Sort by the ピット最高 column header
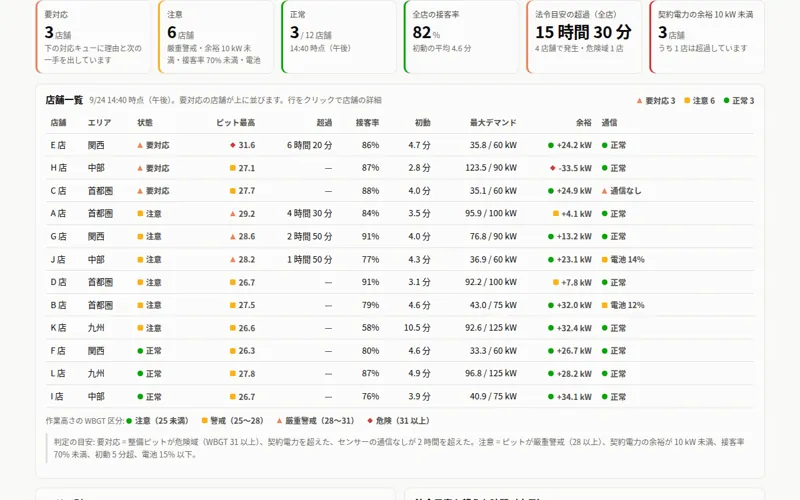This screenshot has width=800, height=500. pyautogui.click(x=236, y=122)
